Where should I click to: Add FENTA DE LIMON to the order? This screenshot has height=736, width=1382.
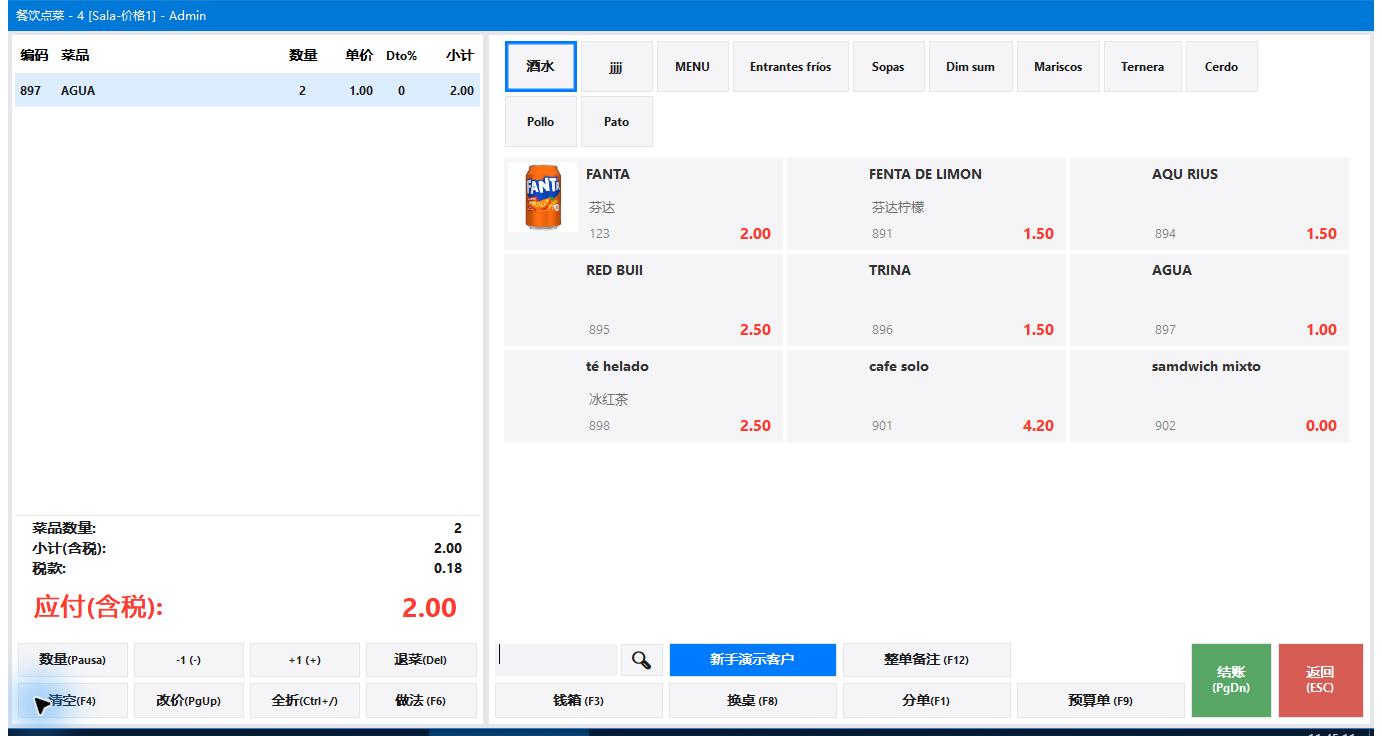point(926,204)
